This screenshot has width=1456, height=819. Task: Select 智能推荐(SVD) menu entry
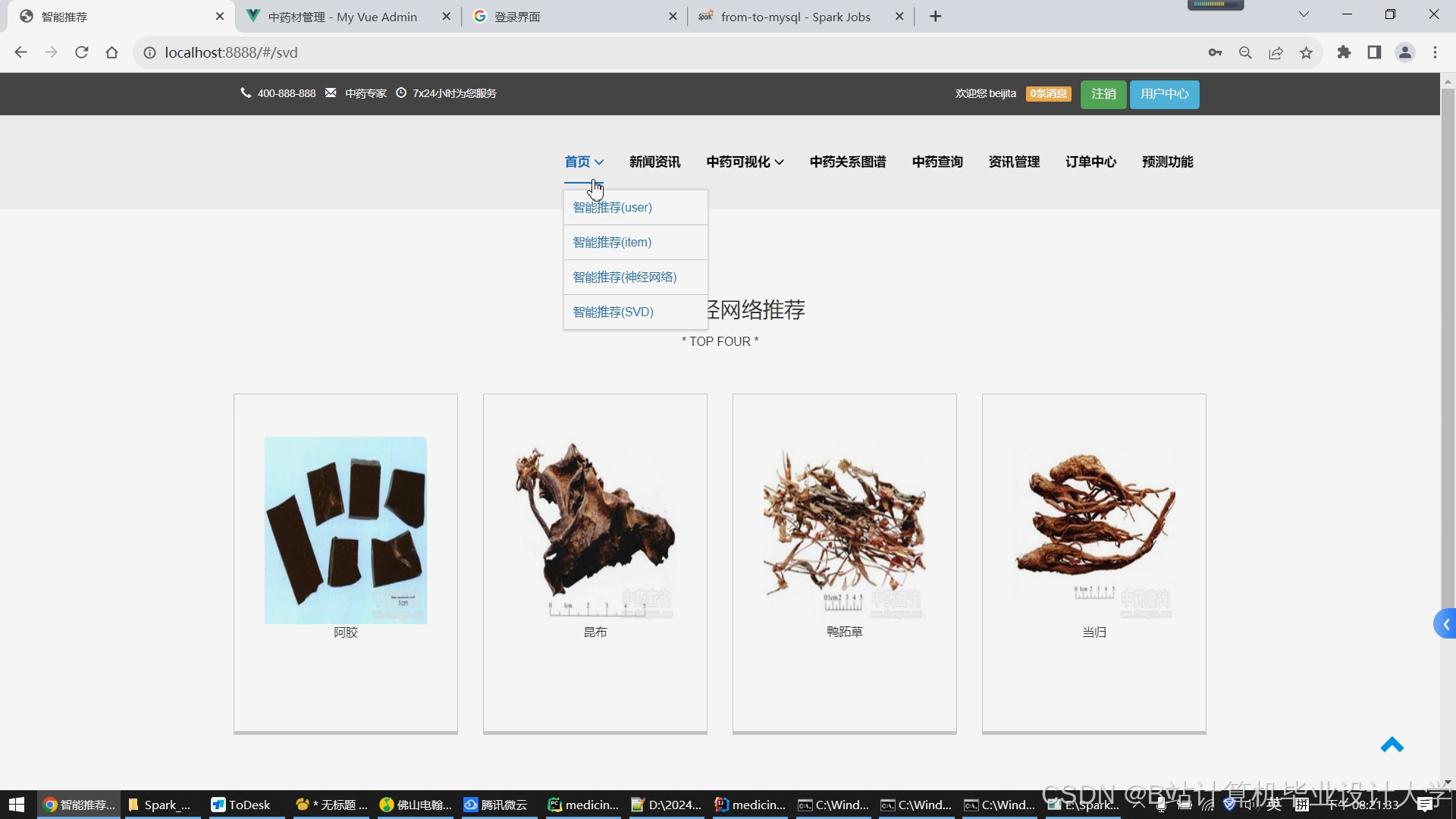pos(613,312)
